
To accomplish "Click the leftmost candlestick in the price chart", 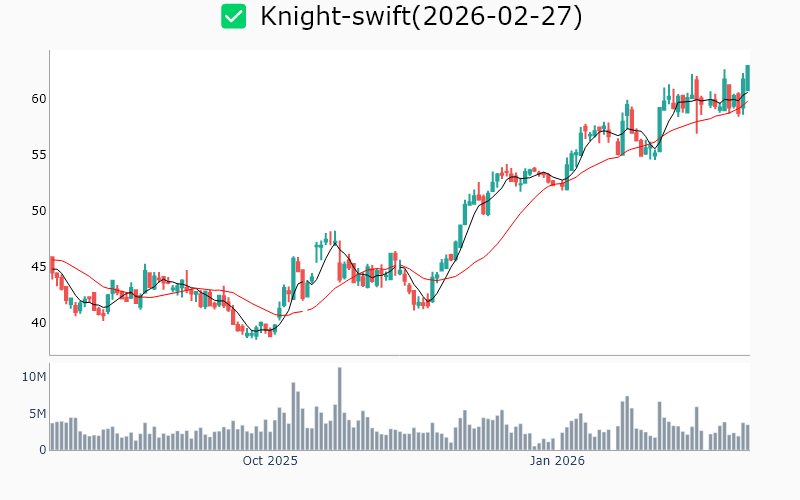I will 53,268.
